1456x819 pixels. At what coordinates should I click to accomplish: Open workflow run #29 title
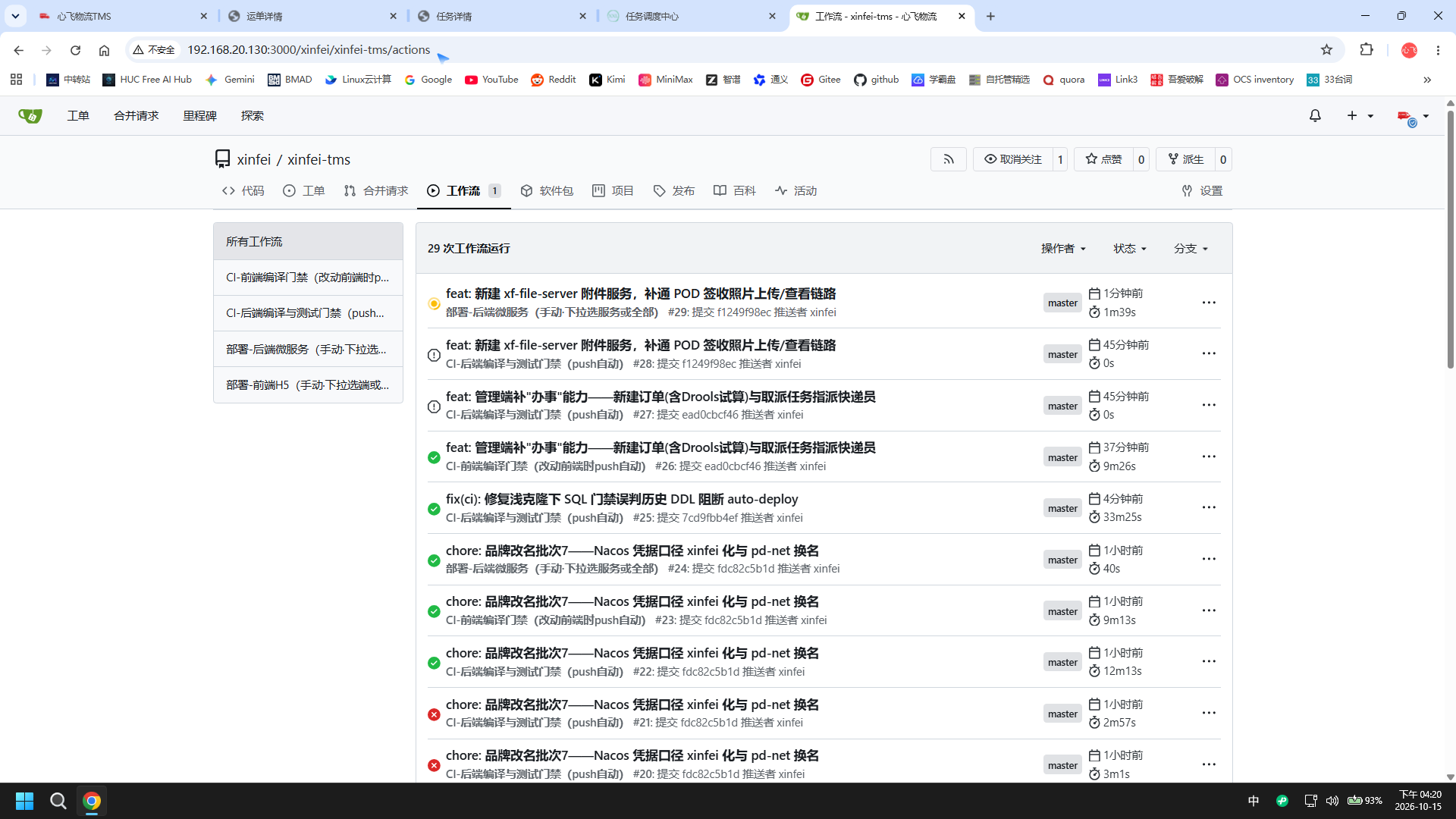(641, 293)
